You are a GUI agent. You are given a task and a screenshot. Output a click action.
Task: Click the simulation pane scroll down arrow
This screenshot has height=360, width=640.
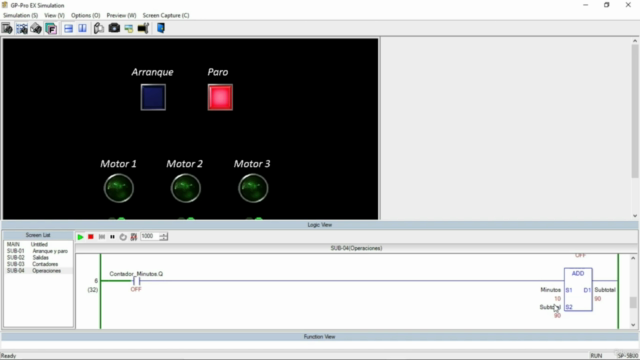pos(635,216)
